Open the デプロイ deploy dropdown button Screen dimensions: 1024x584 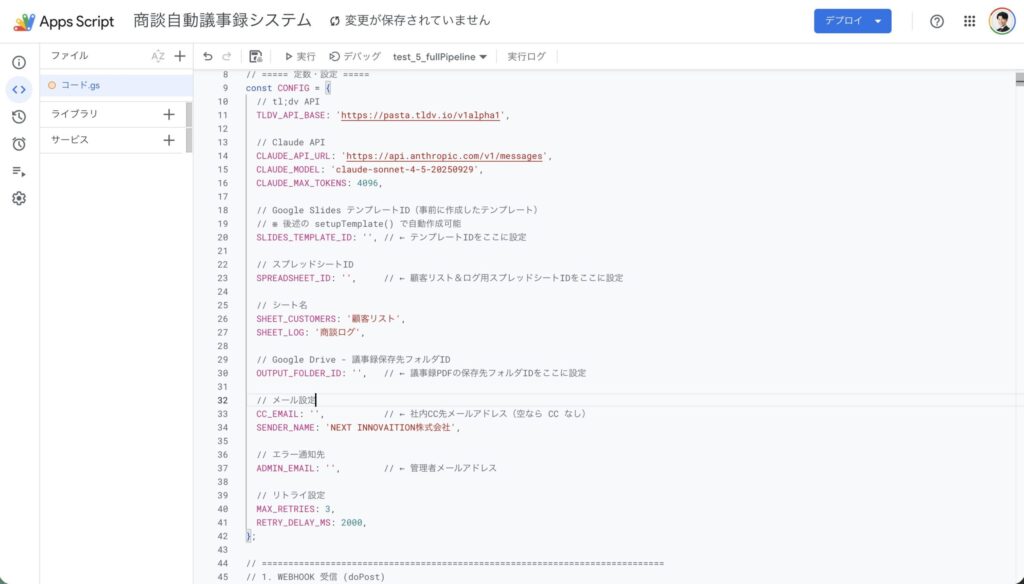(x=852, y=21)
